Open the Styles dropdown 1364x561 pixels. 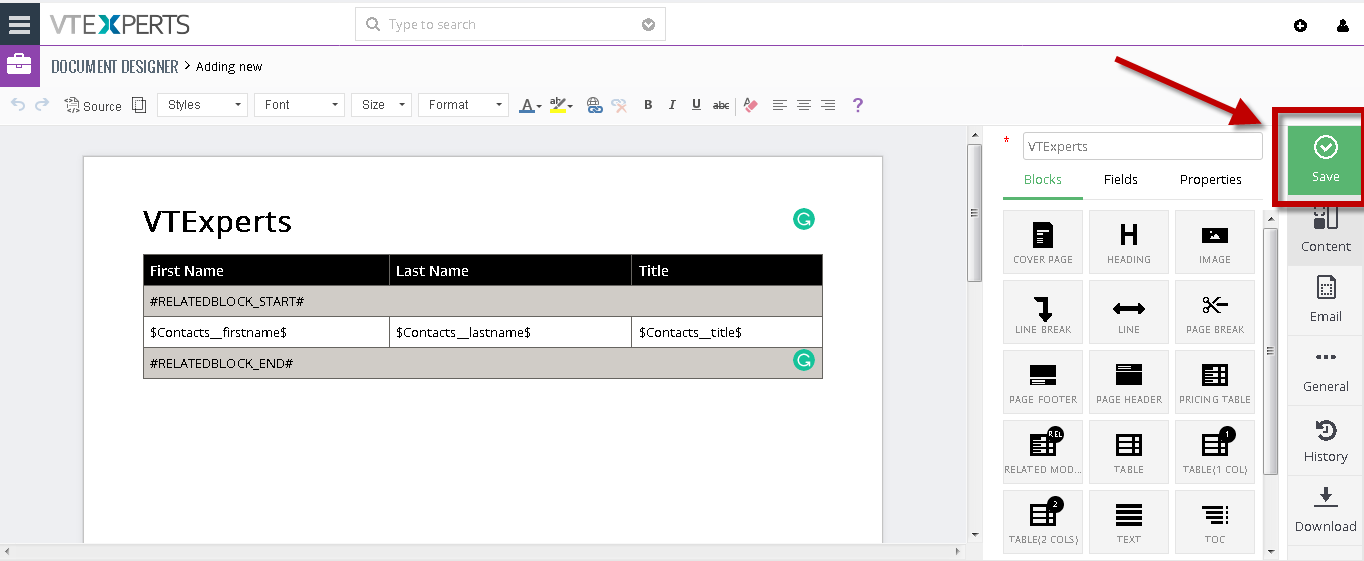(x=202, y=105)
